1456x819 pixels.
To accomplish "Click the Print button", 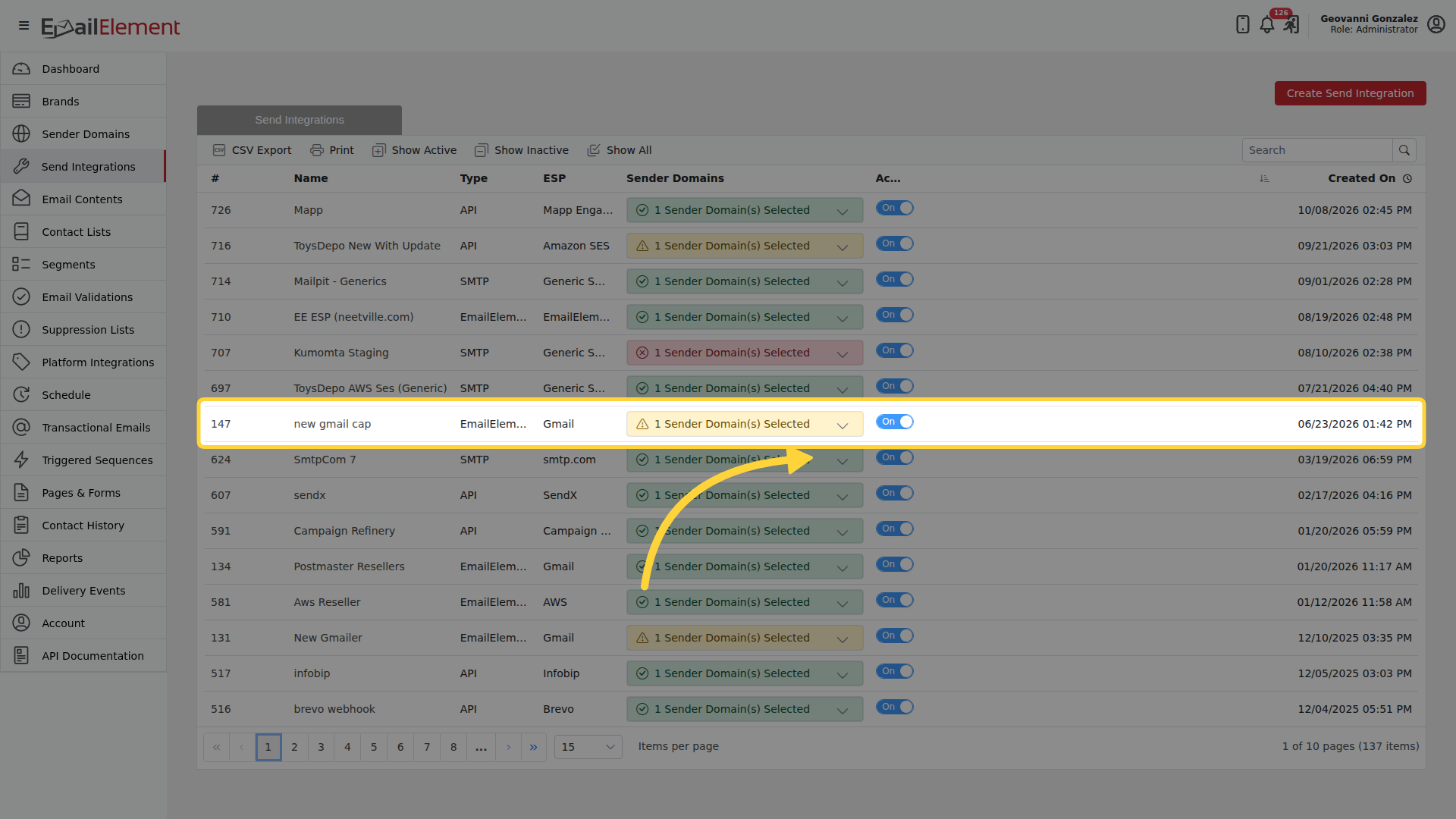I will click(332, 150).
